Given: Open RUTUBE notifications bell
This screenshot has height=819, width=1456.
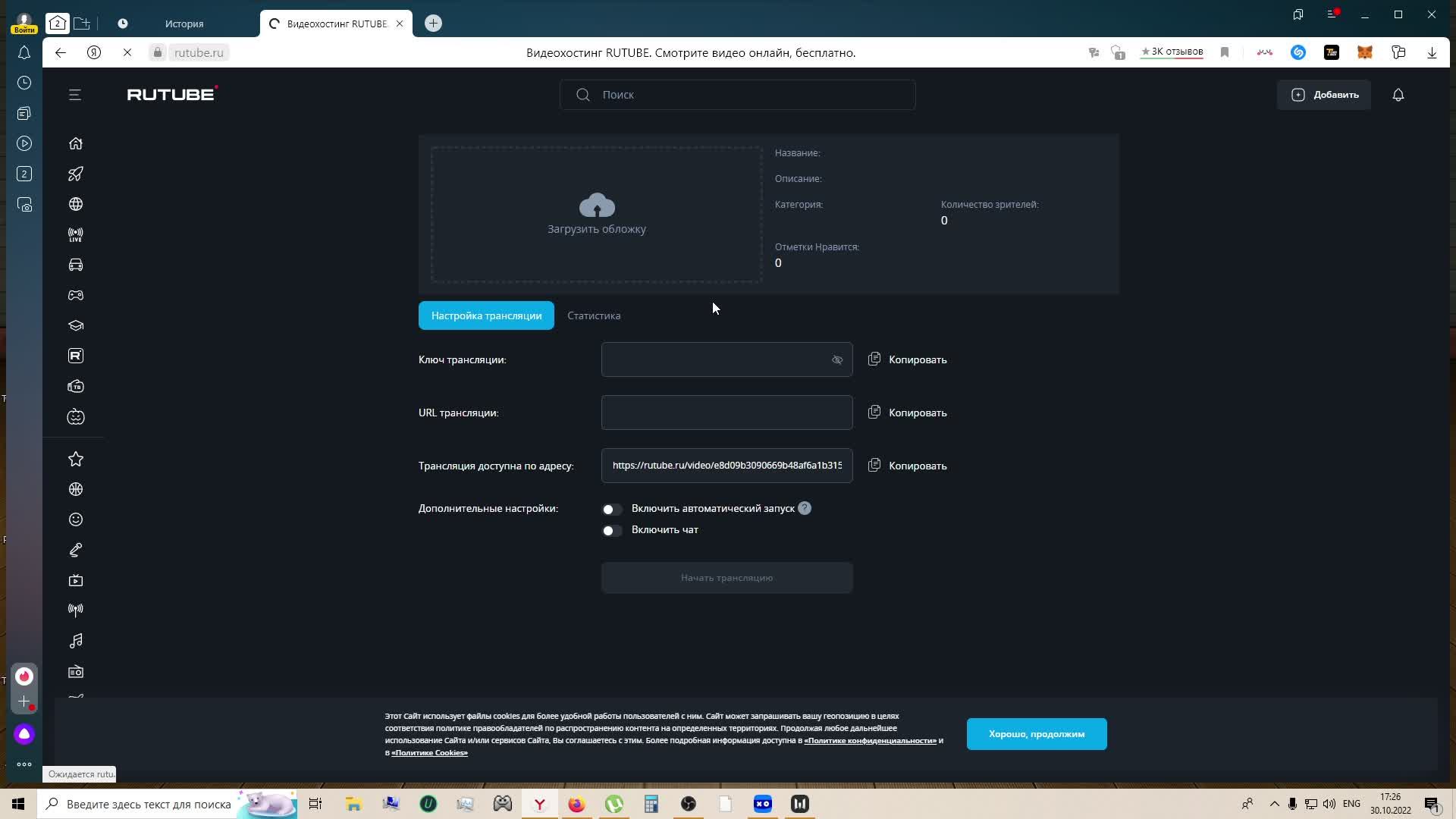Looking at the screenshot, I should tap(1398, 95).
